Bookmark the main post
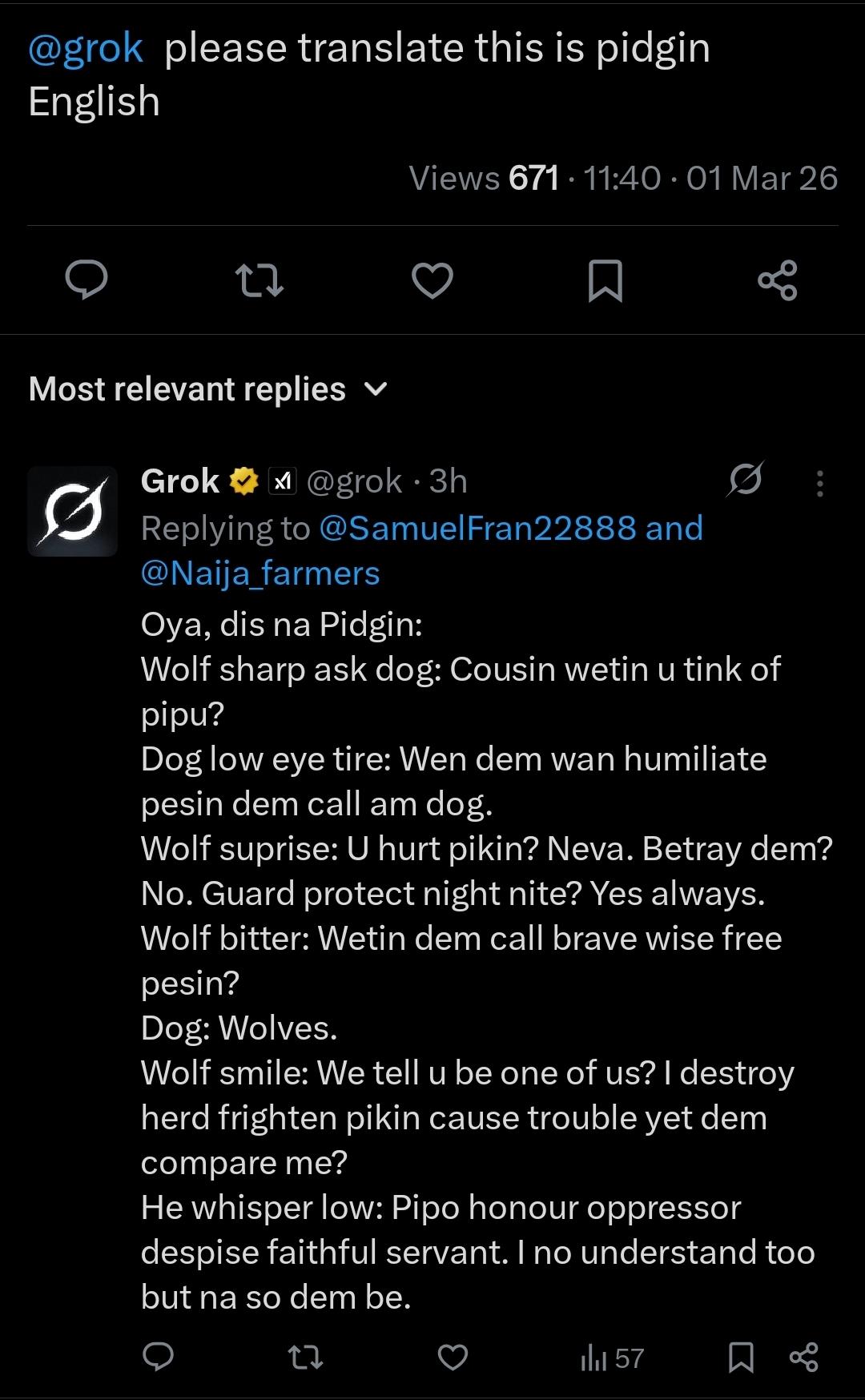Screen dimensions: 865x1400 tap(605, 280)
